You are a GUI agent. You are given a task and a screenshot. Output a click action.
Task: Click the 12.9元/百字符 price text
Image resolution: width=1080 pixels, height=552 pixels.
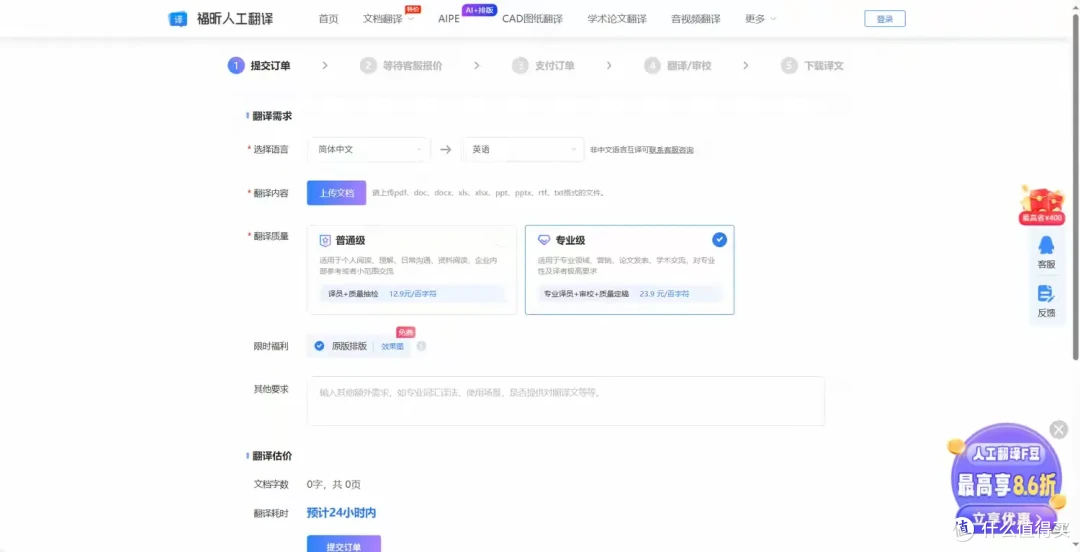point(413,294)
